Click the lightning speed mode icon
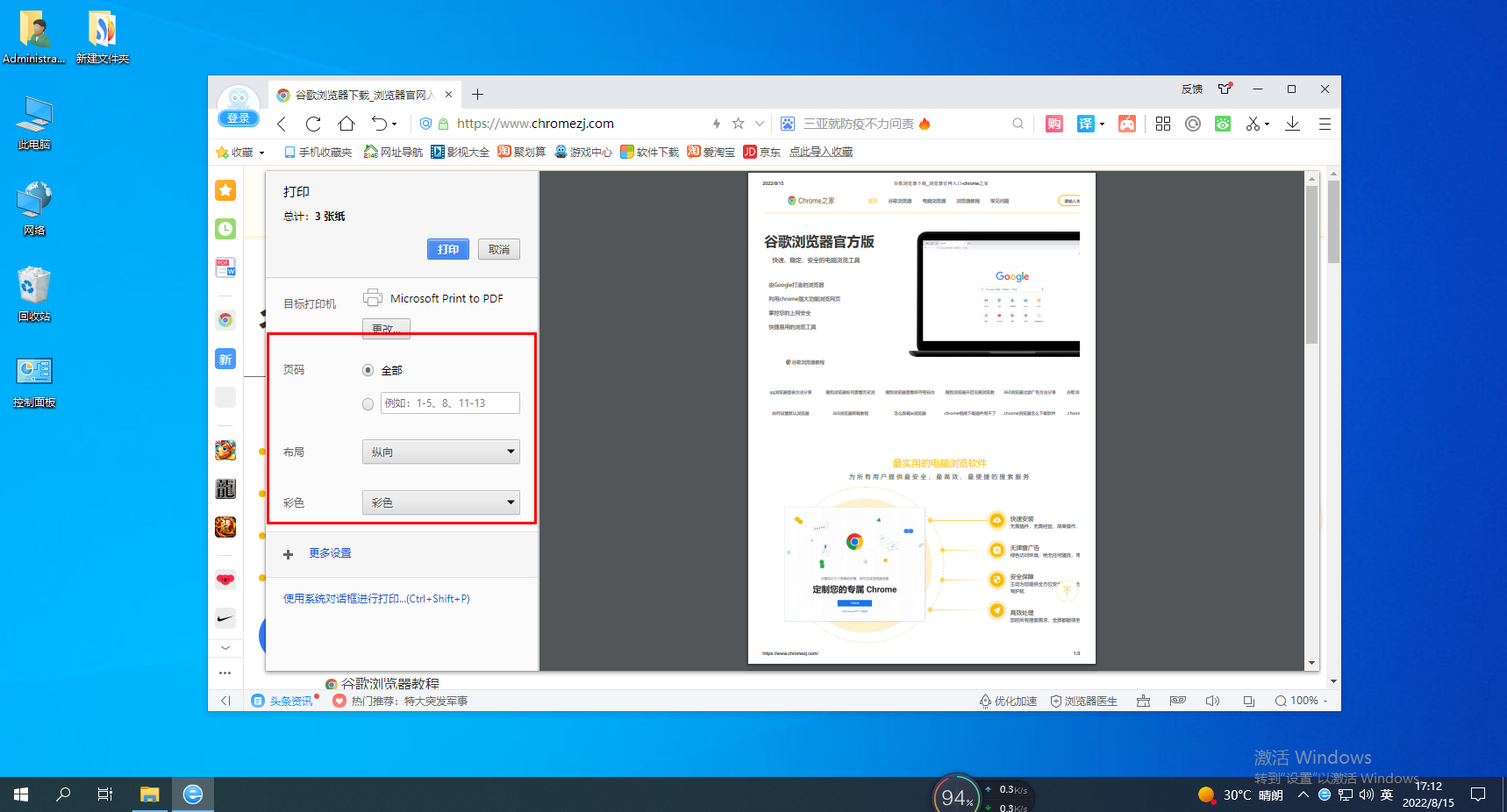Screen dimensions: 1507x812 pyautogui.click(x=717, y=124)
